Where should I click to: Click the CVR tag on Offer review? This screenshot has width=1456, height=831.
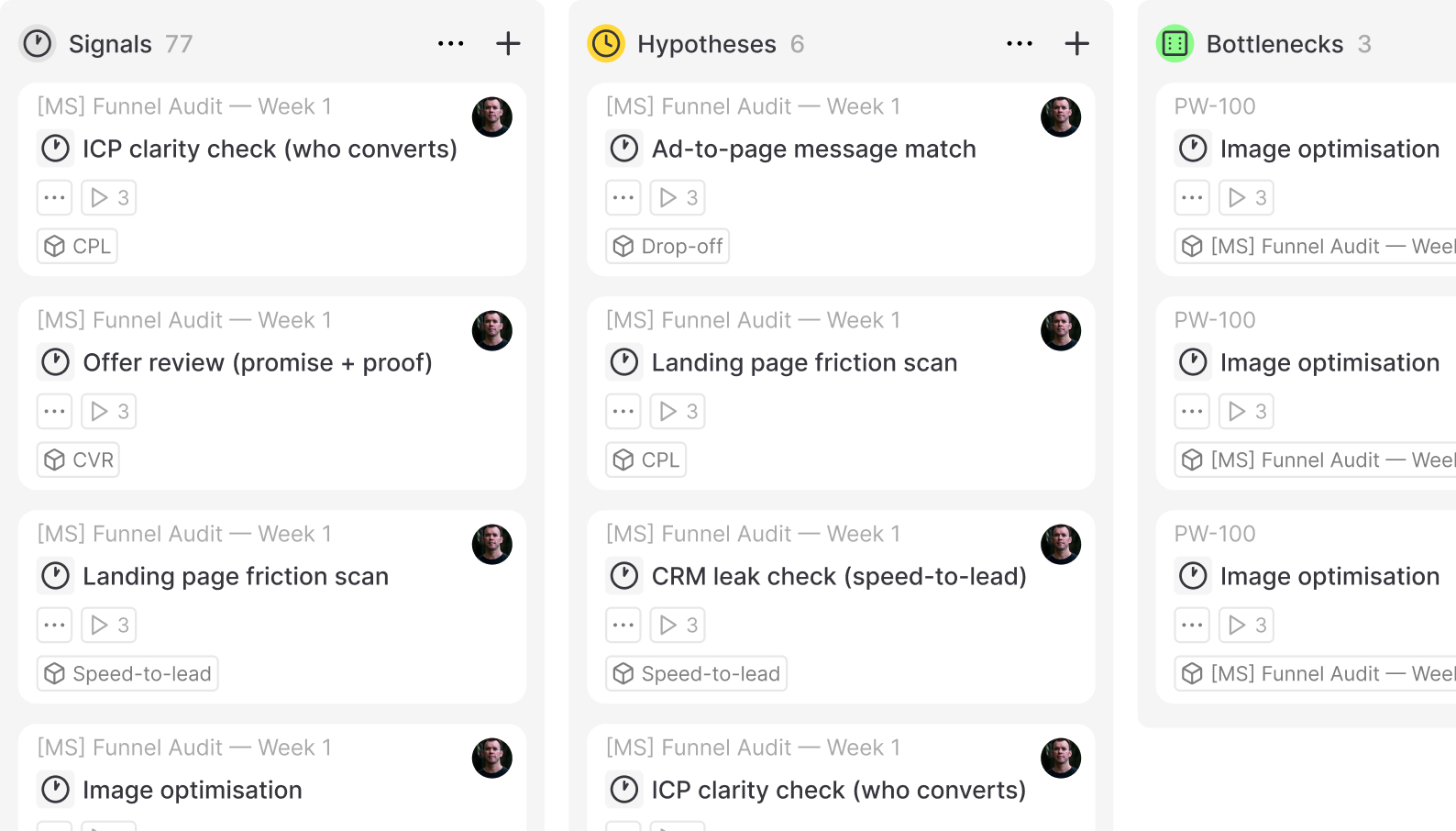pyautogui.click(x=79, y=460)
